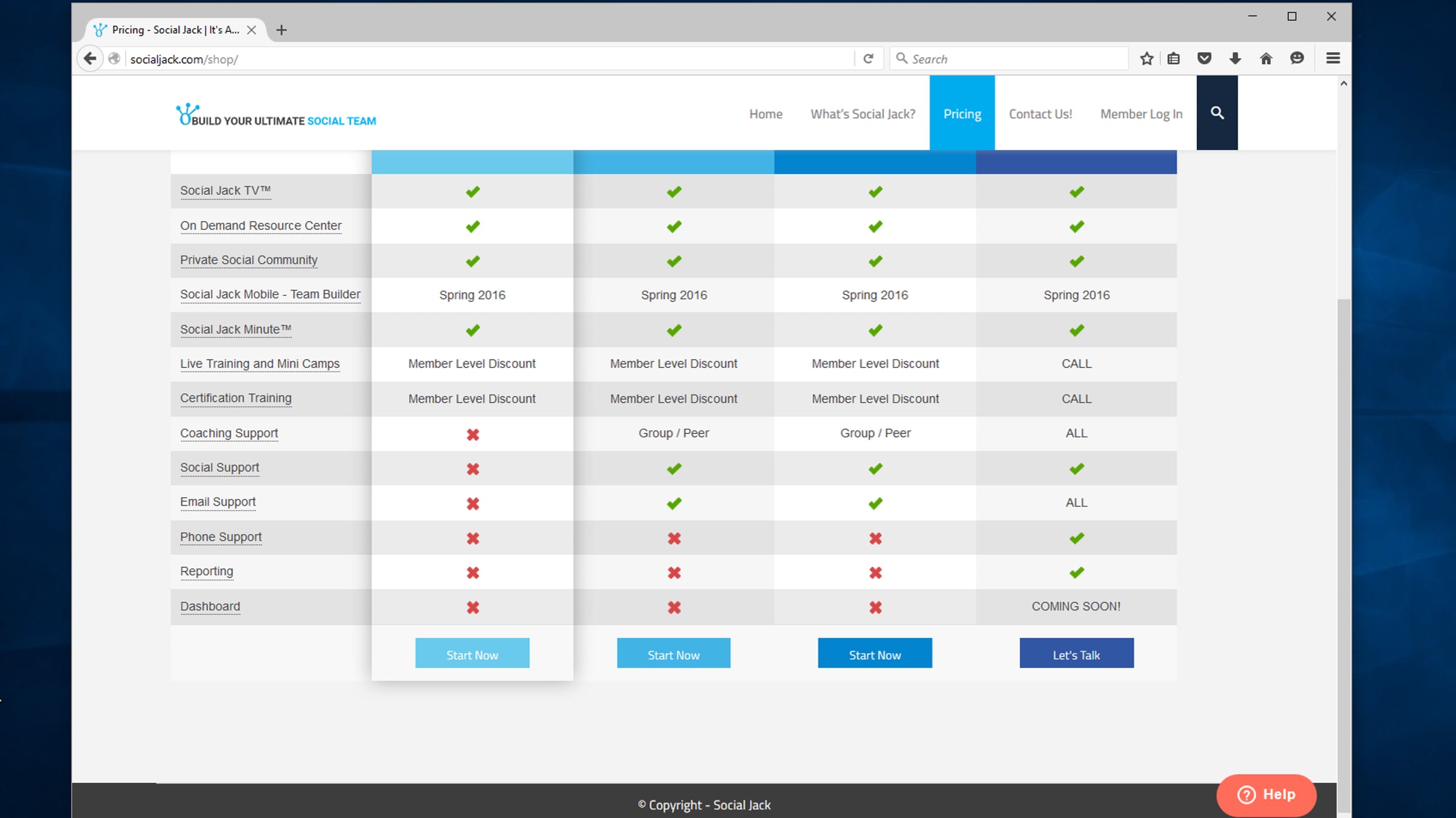1456x818 pixels.
Task: Click the orange Help chat button
Action: coord(1266,794)
